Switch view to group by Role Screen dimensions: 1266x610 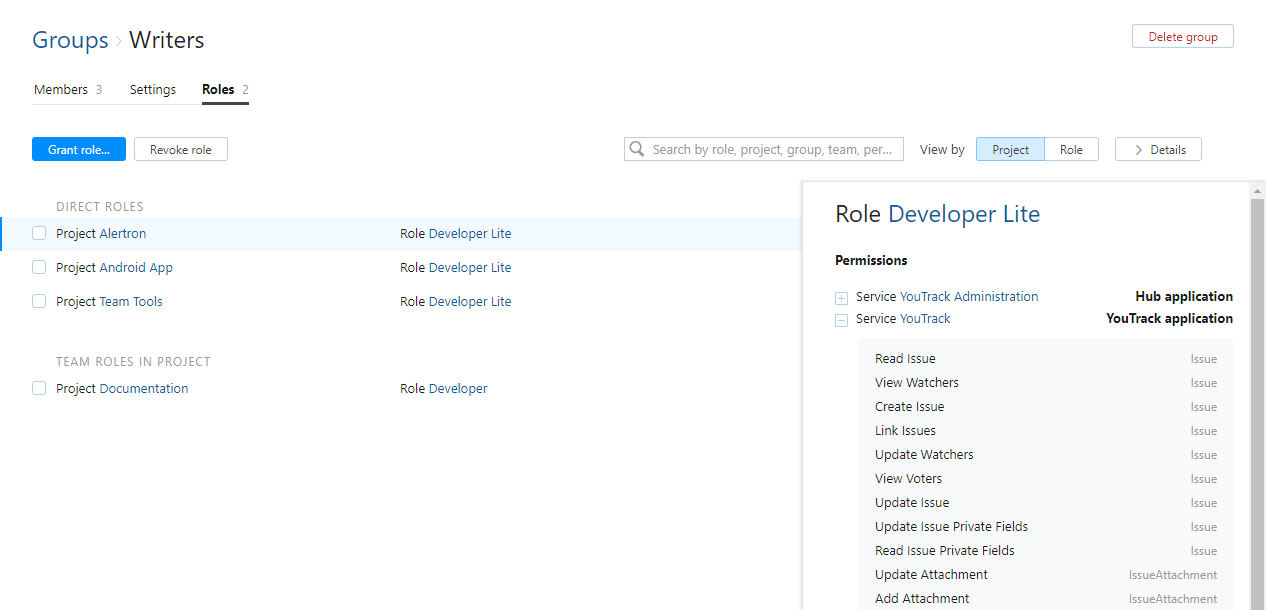[x=1071, y=149]
